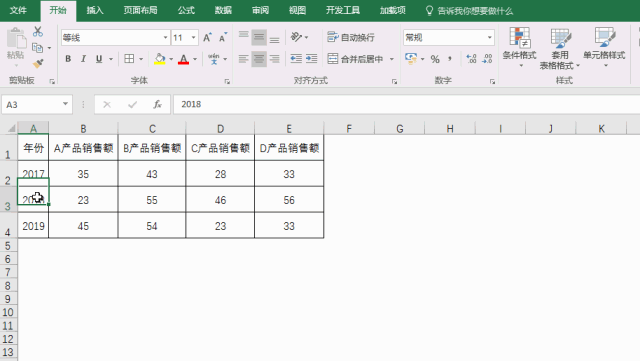The width and height of the screenshot is (640, 361).
Task: Open the underline style dropdown arrow
Action: [x=111, y=59]
